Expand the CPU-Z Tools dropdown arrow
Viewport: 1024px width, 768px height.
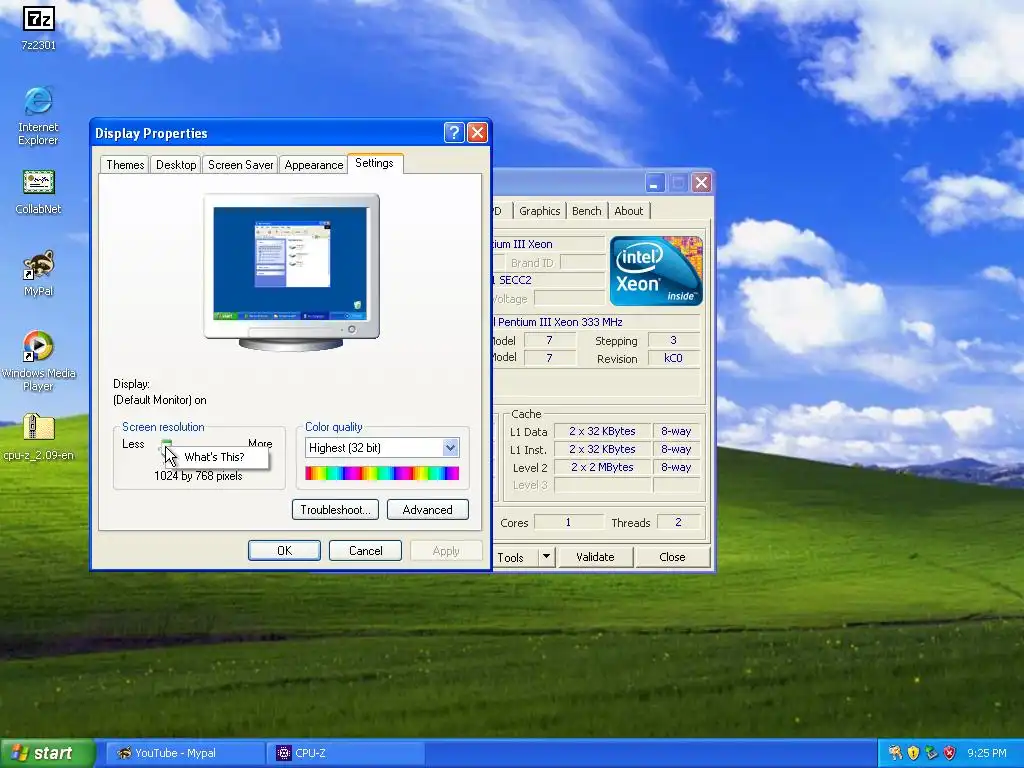point(546,557)
